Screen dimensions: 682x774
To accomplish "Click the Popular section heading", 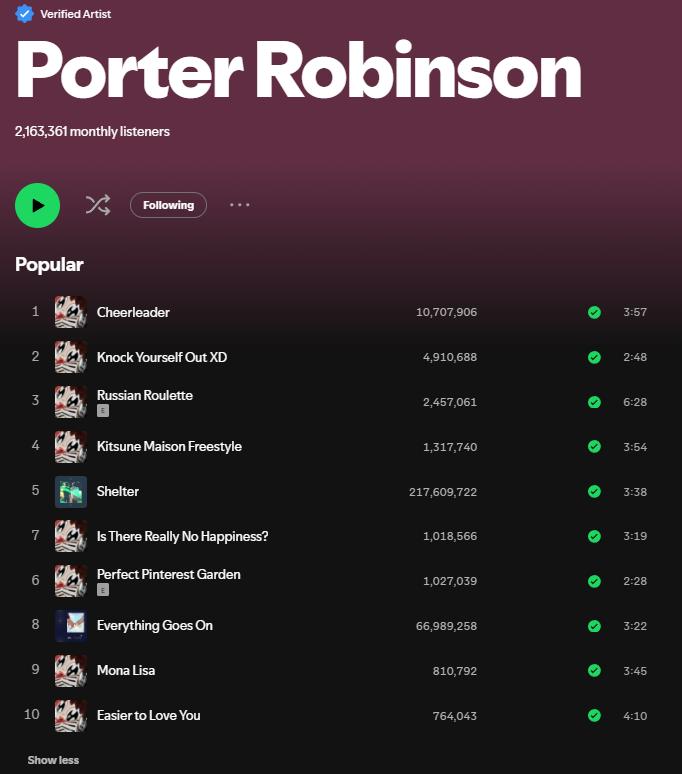I will point(49,265).
